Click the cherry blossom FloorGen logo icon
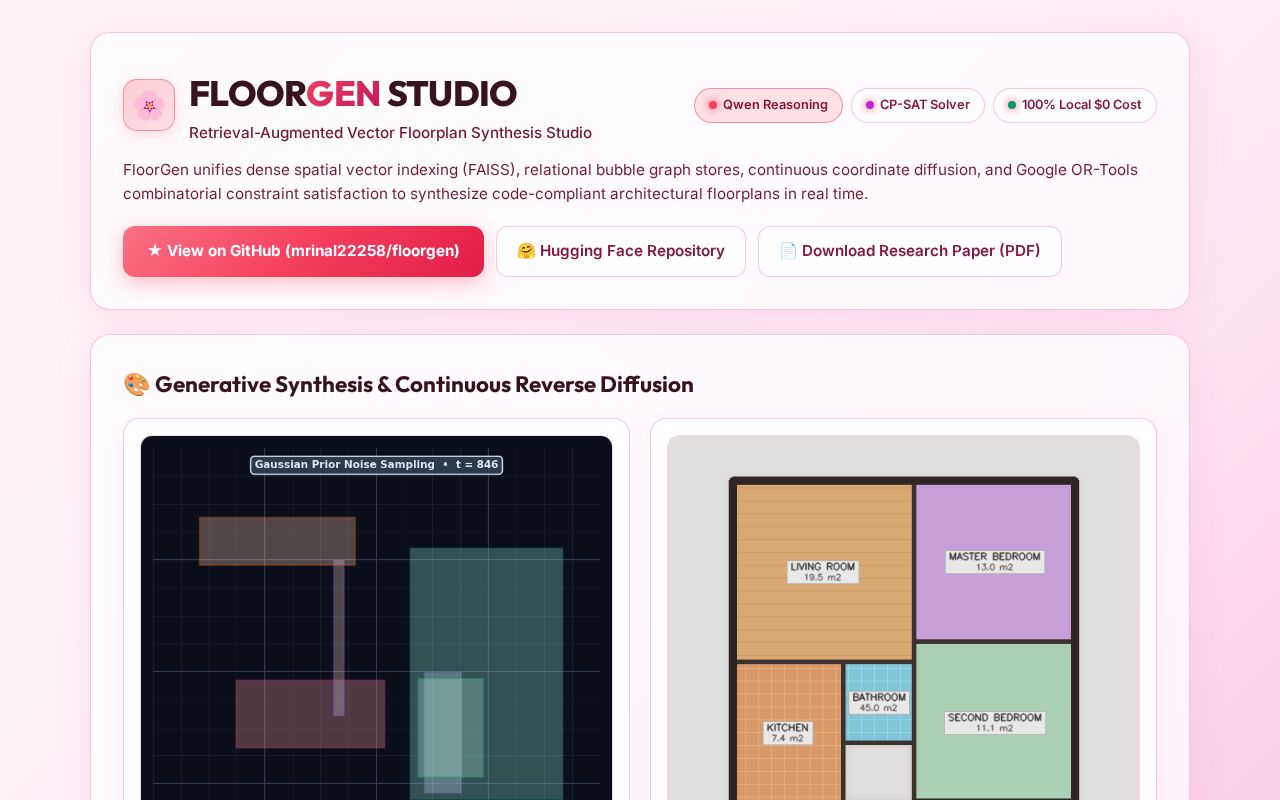This screenshot has width=1280, height=800. click(149, 105)
